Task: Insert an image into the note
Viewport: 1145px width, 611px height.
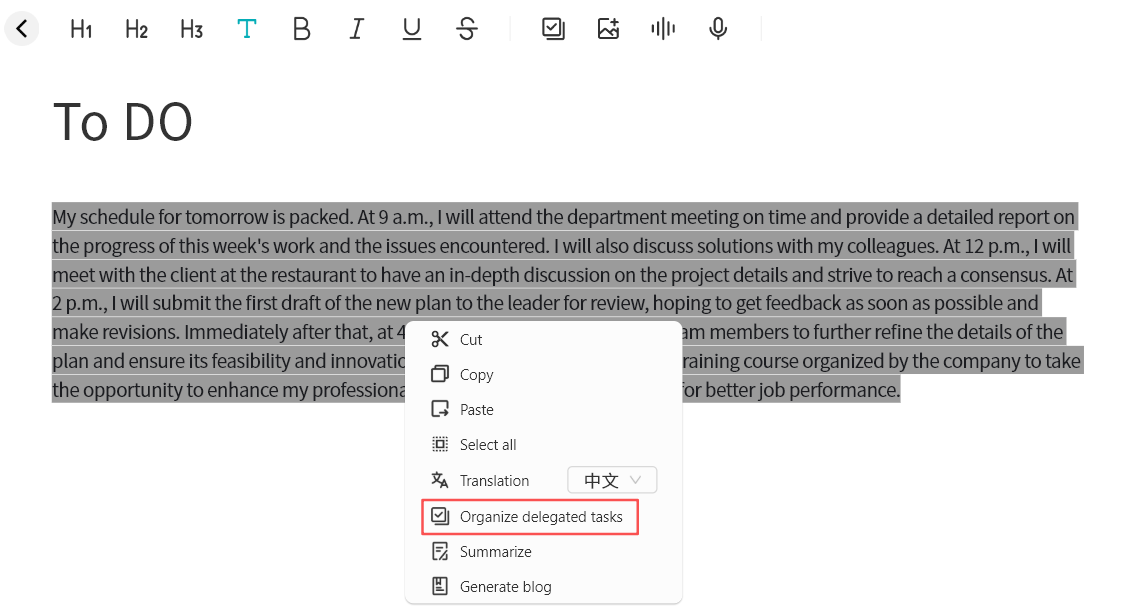Action: tap(608, 29)
